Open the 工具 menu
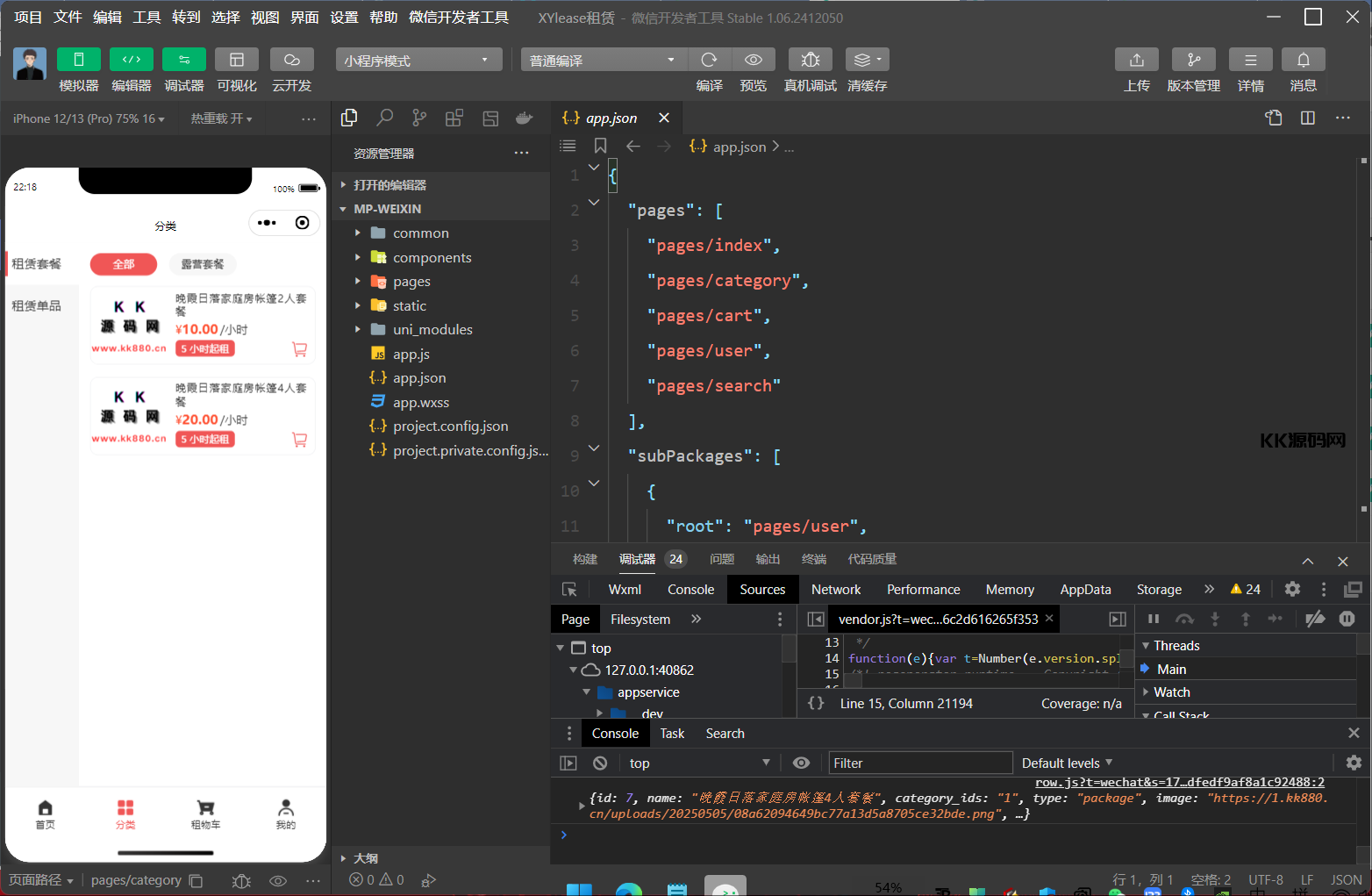Screen dimensions: 1372x896 pos(146,18)
